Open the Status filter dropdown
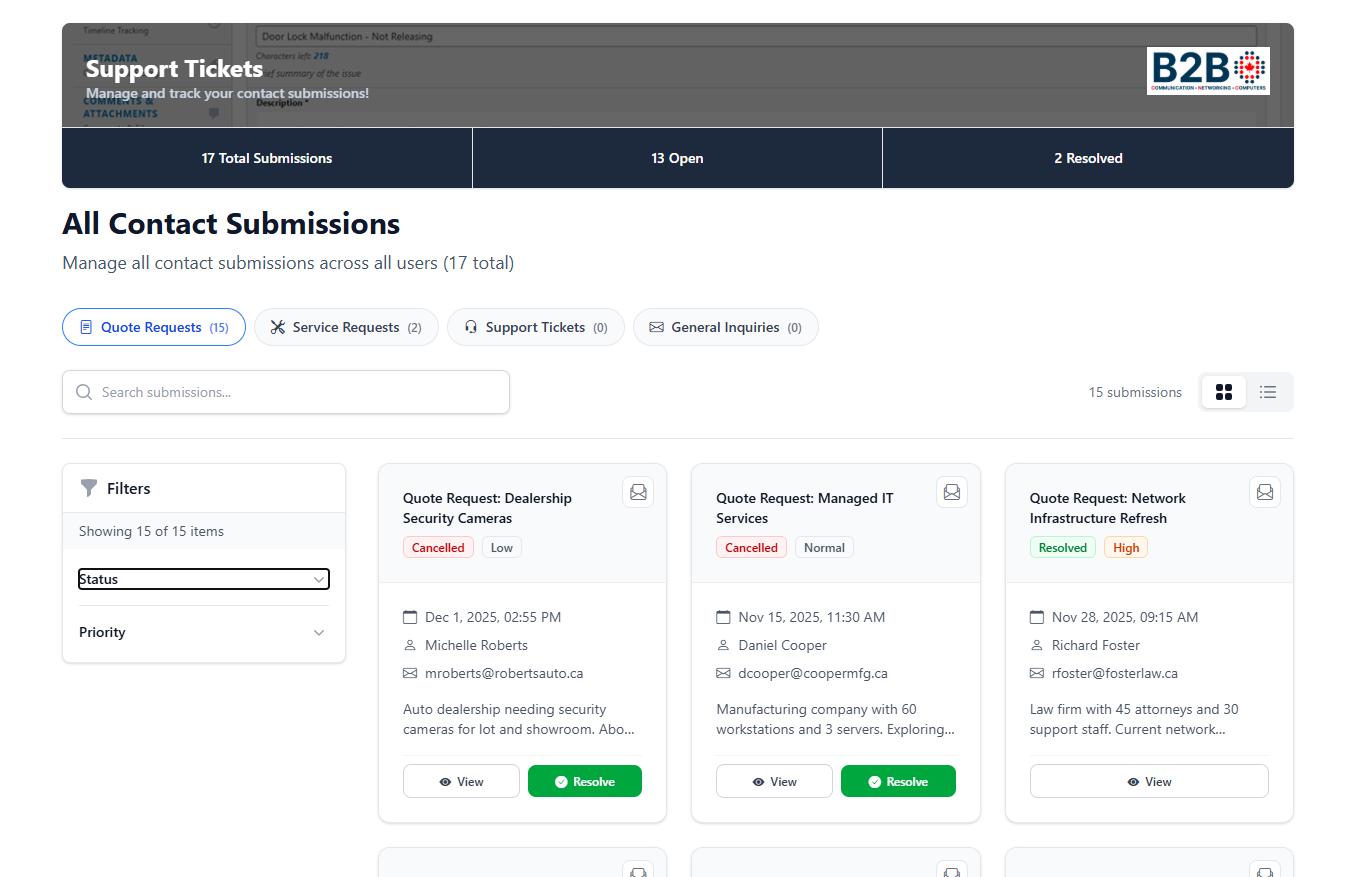1371x877 pixels. (203, 579)
